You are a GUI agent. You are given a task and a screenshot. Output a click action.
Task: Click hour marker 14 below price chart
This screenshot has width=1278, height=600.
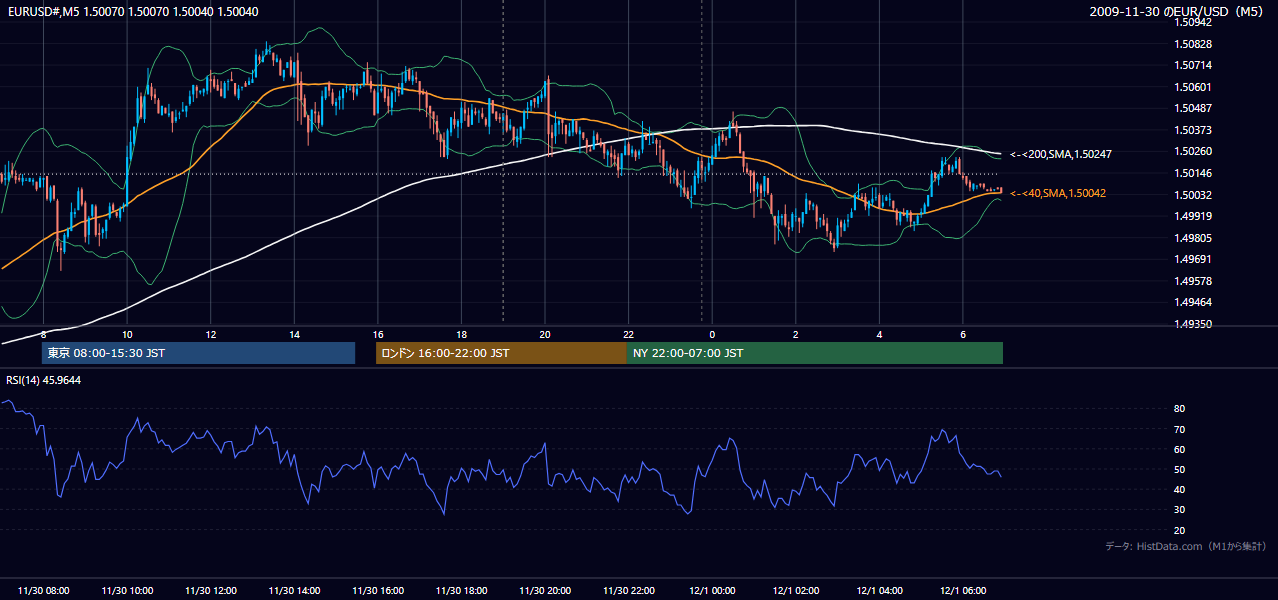[294, 334]
